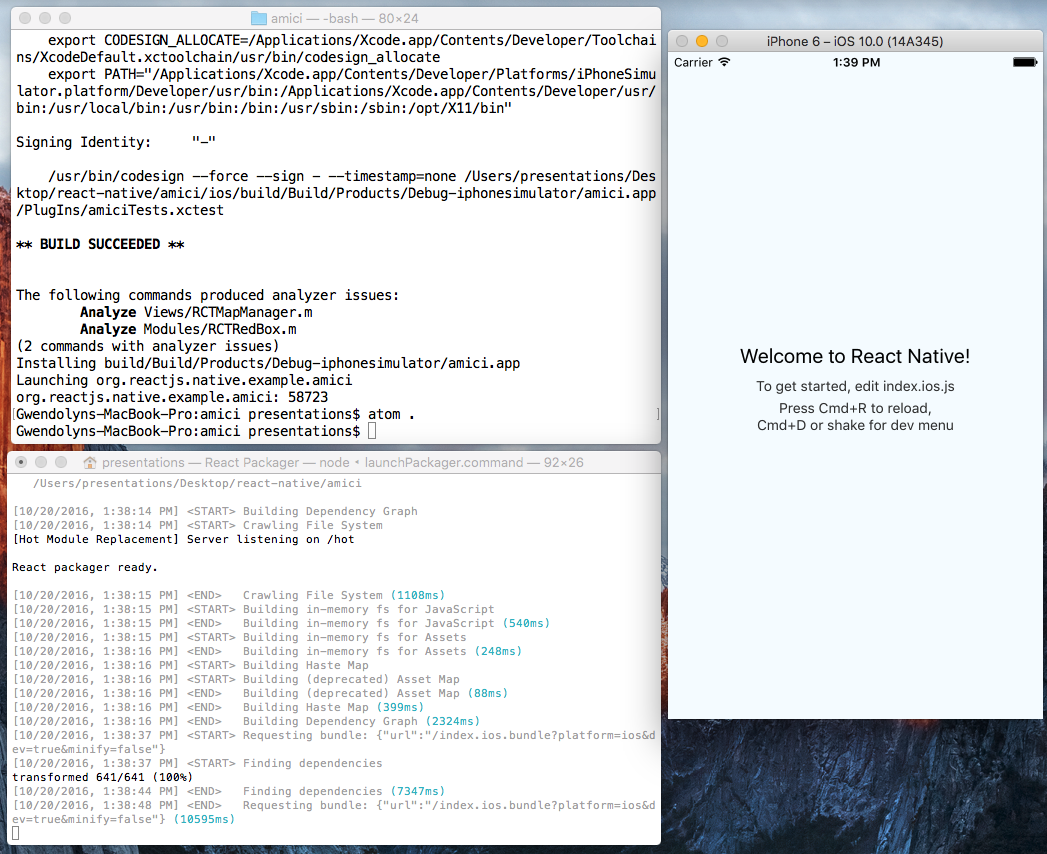1047x854 pixels.
Task: Click the 'Press Cmd+R to reload,' line
Action: pyautogui.click(x=855, y=408)
